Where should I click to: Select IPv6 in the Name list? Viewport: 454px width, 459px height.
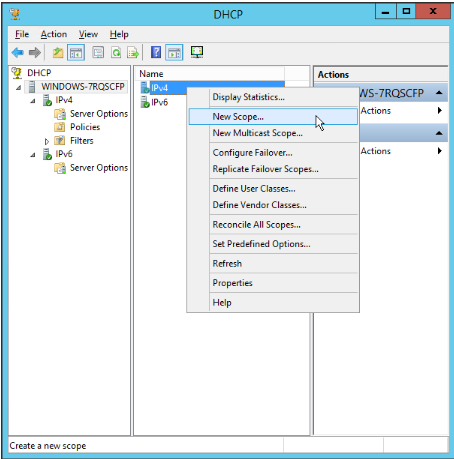(x=159, y=102)
